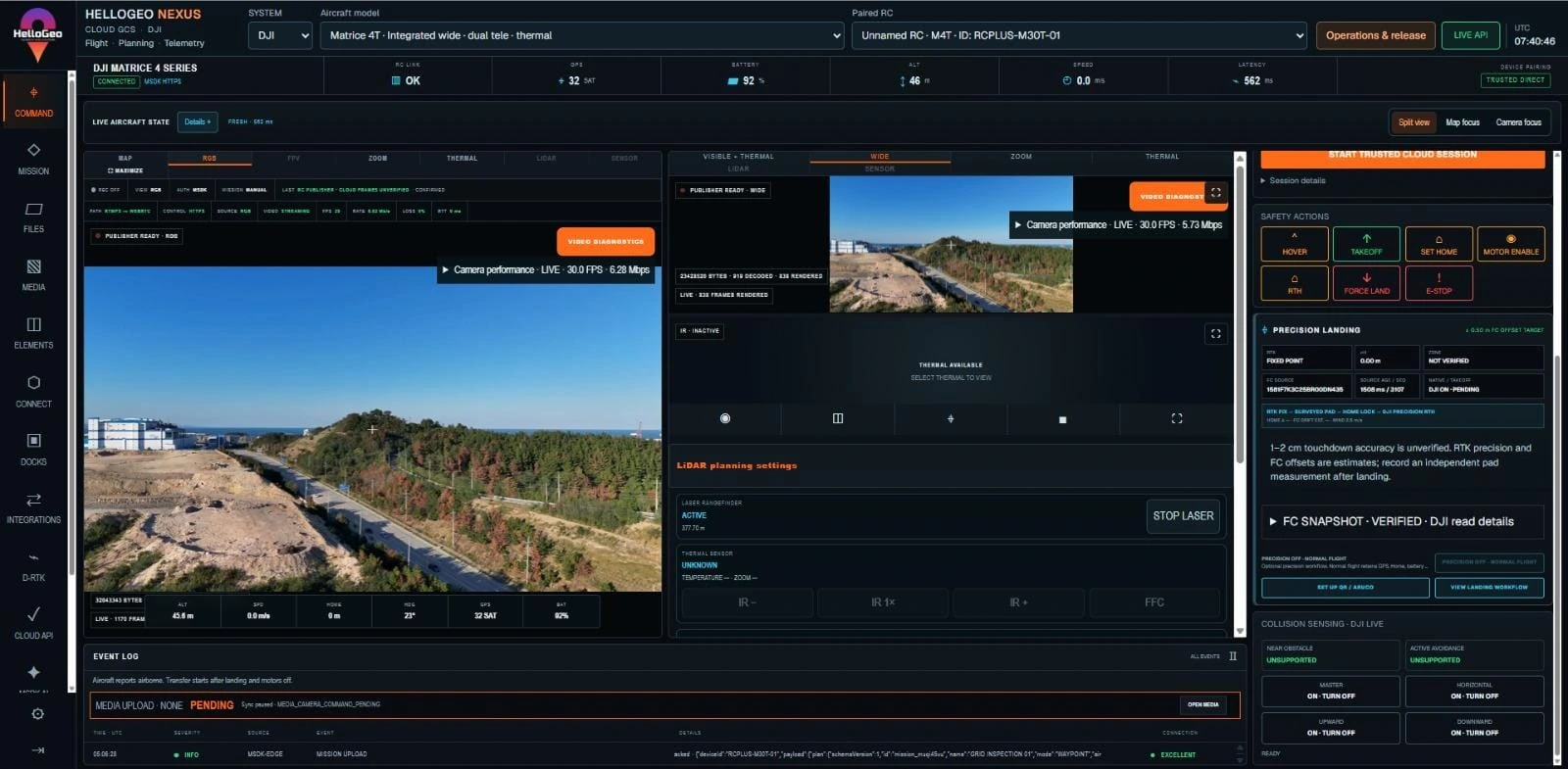Select the Thermal tab in map panel

(463, 158)
